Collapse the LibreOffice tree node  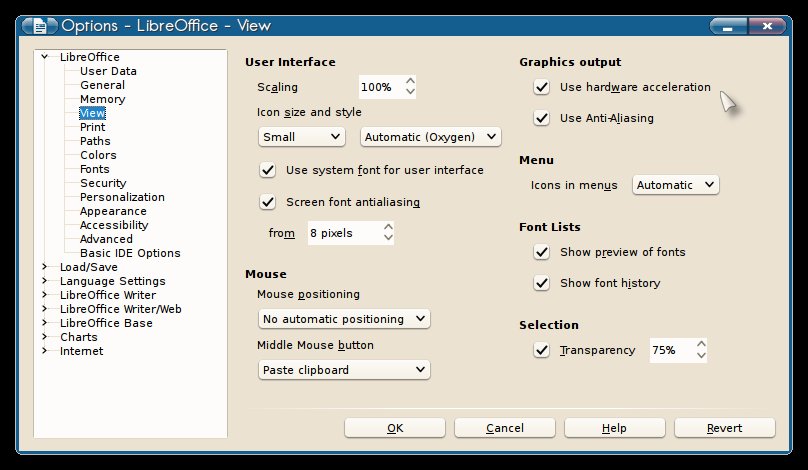44,57
